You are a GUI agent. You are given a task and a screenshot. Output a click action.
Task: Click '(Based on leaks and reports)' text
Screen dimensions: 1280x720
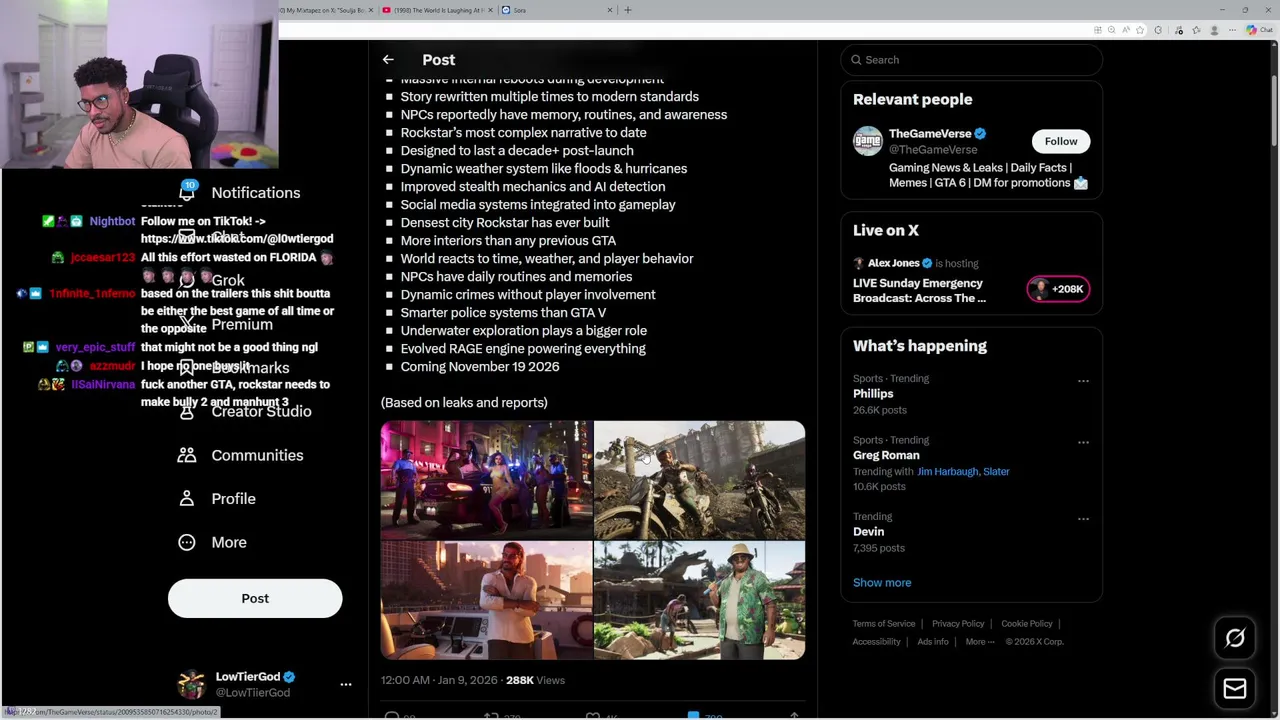coord(464,403)
